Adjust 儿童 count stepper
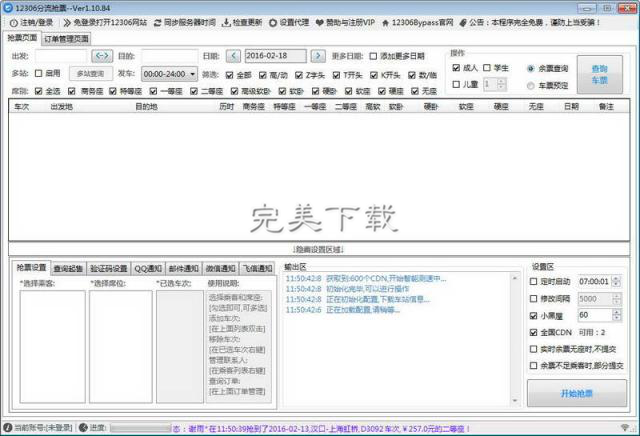 click(x=501, y=84)
